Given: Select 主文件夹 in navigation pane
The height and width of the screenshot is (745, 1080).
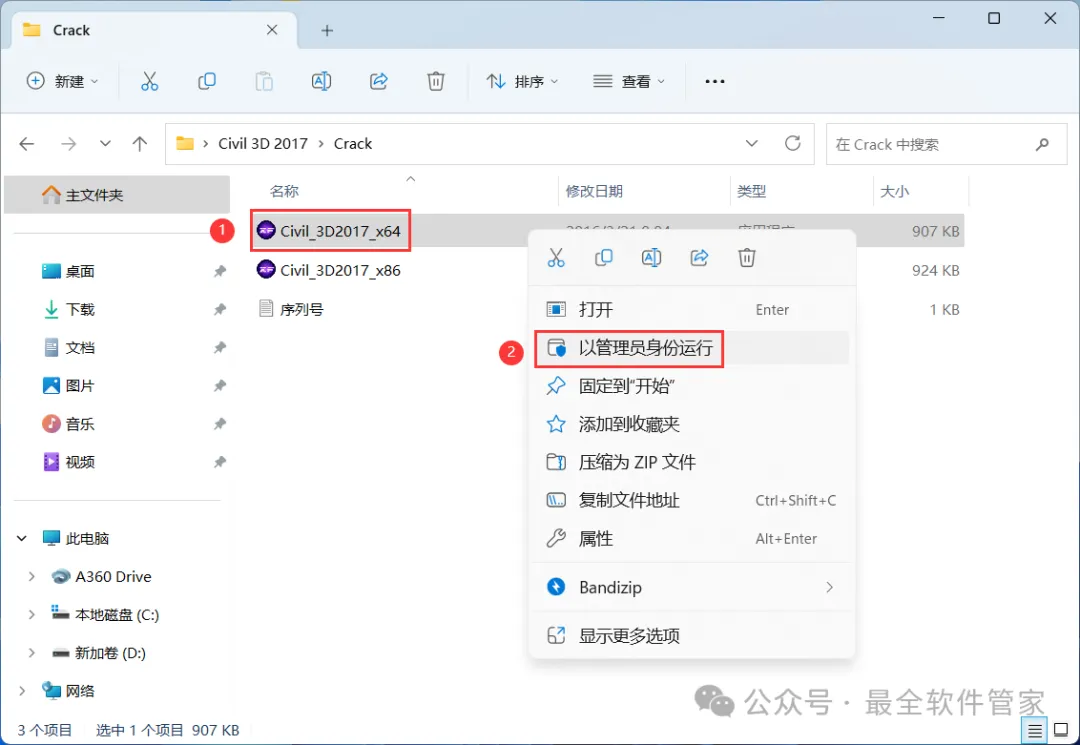Looking at the screenshot, I should point(117,195).
